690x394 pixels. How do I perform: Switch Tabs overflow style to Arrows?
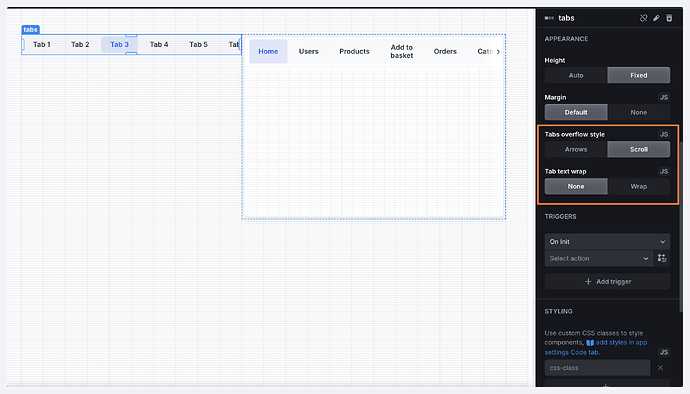coord(576,149)
